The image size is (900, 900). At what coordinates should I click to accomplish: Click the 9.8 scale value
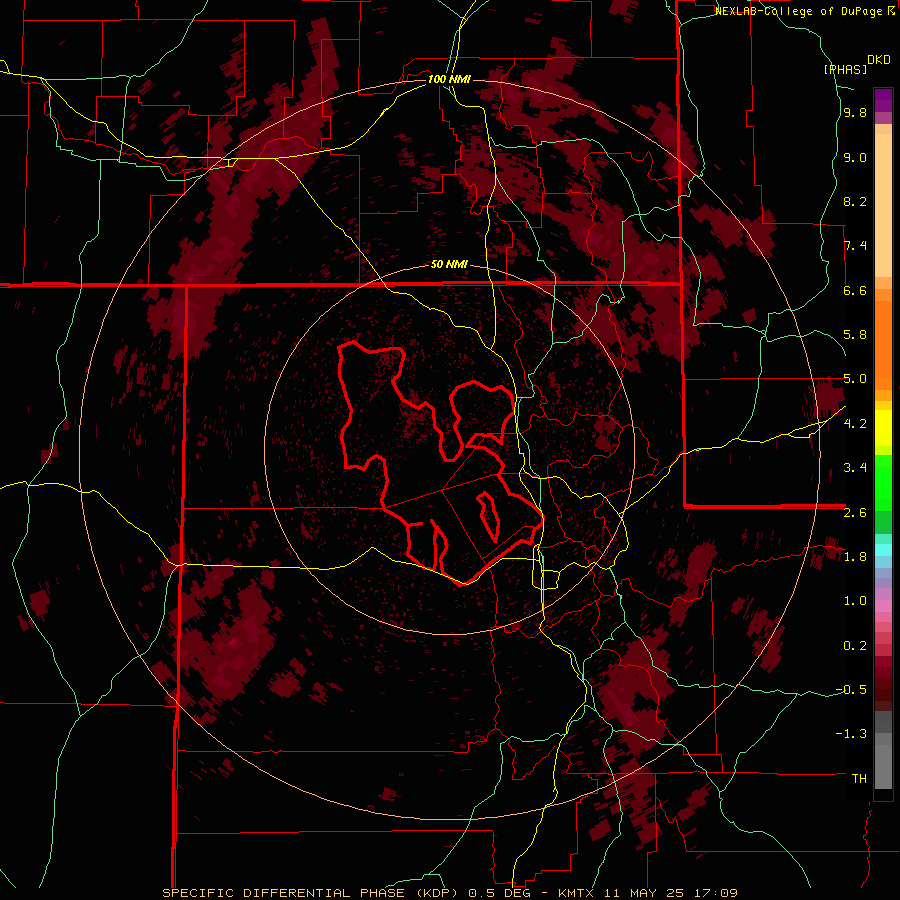[855, 113]
